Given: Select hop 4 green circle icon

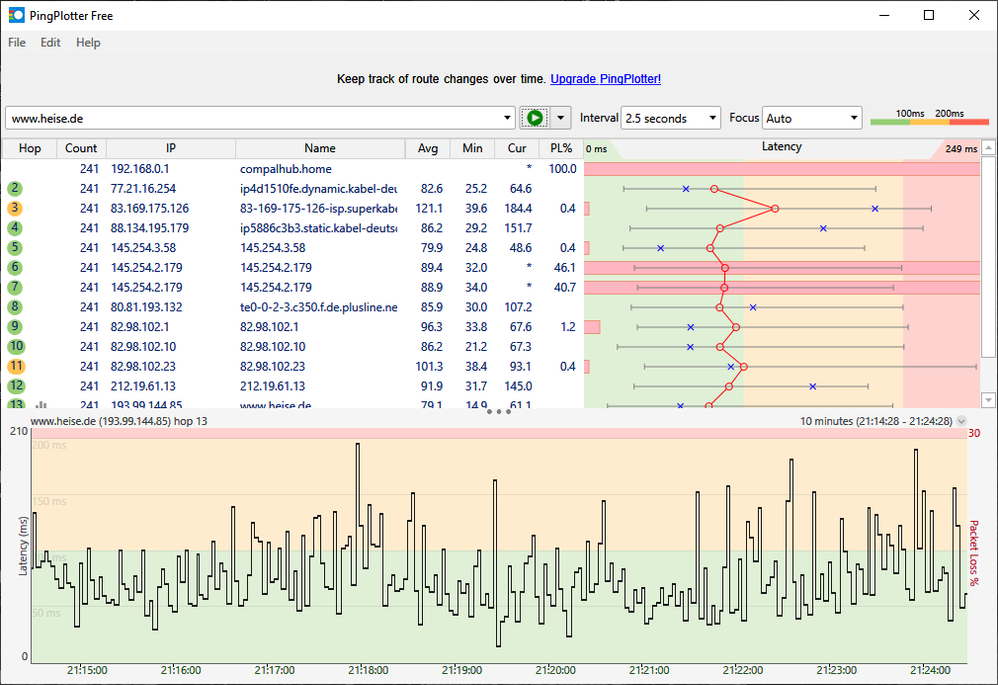Looking at the screenshot, I should [15, 228].
